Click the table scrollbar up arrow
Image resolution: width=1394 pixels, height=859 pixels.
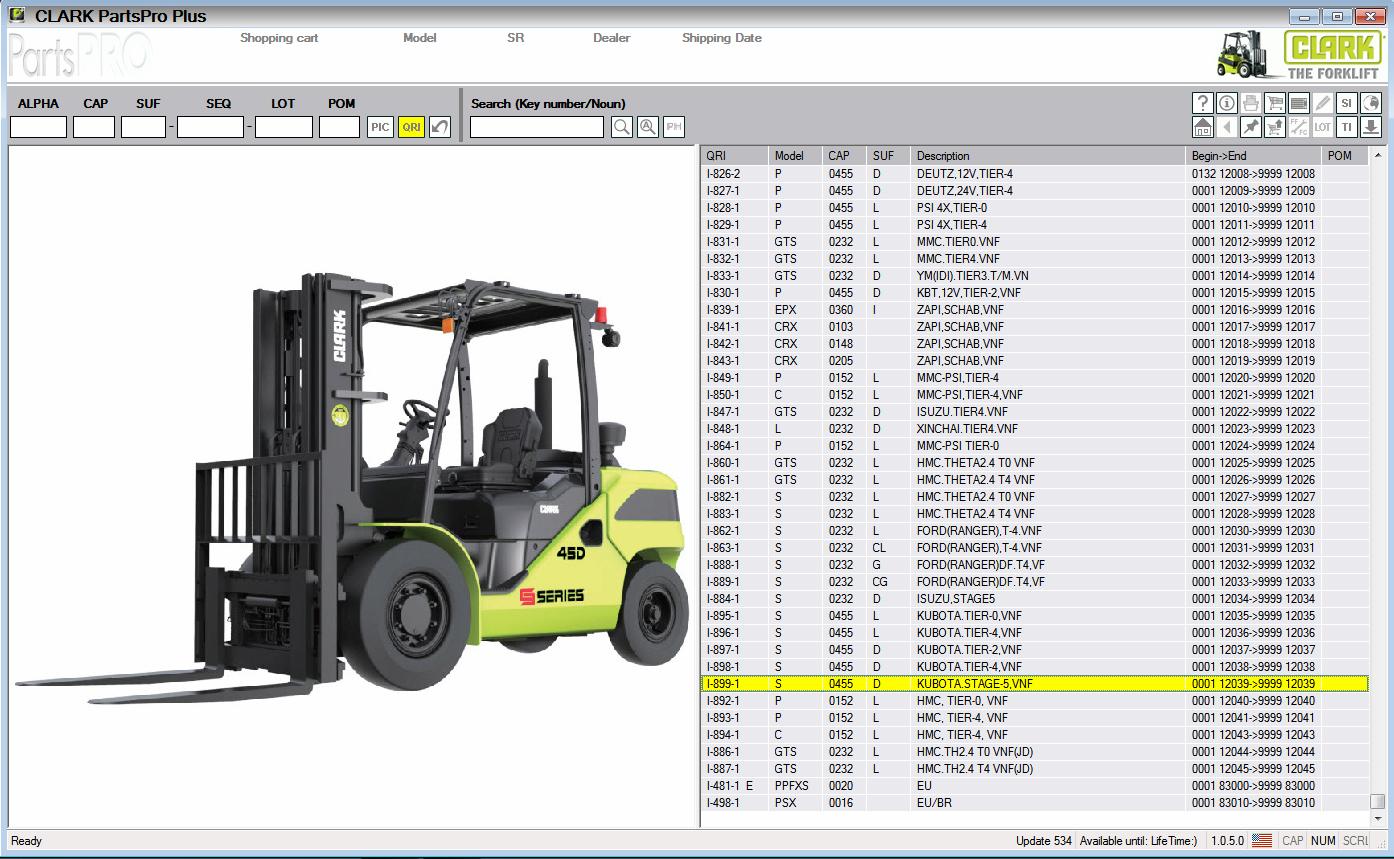(1378, 156)
